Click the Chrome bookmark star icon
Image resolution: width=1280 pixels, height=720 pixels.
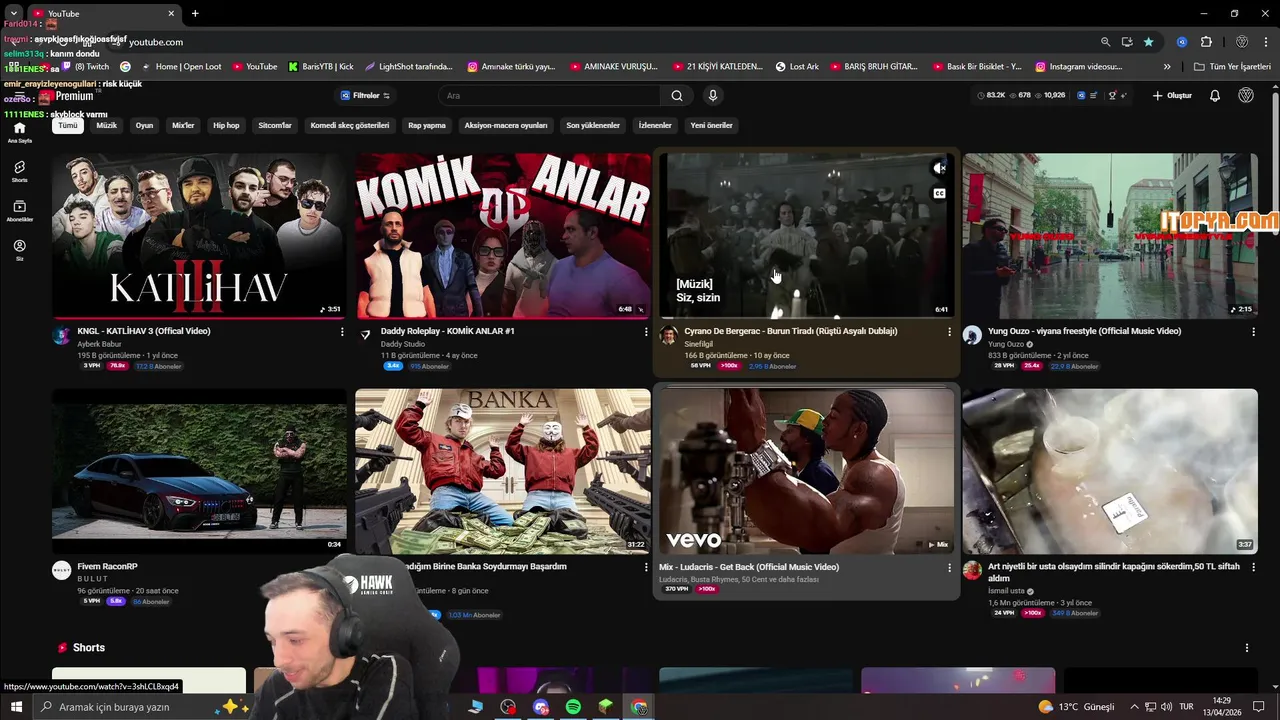(x=1148, y=42)
